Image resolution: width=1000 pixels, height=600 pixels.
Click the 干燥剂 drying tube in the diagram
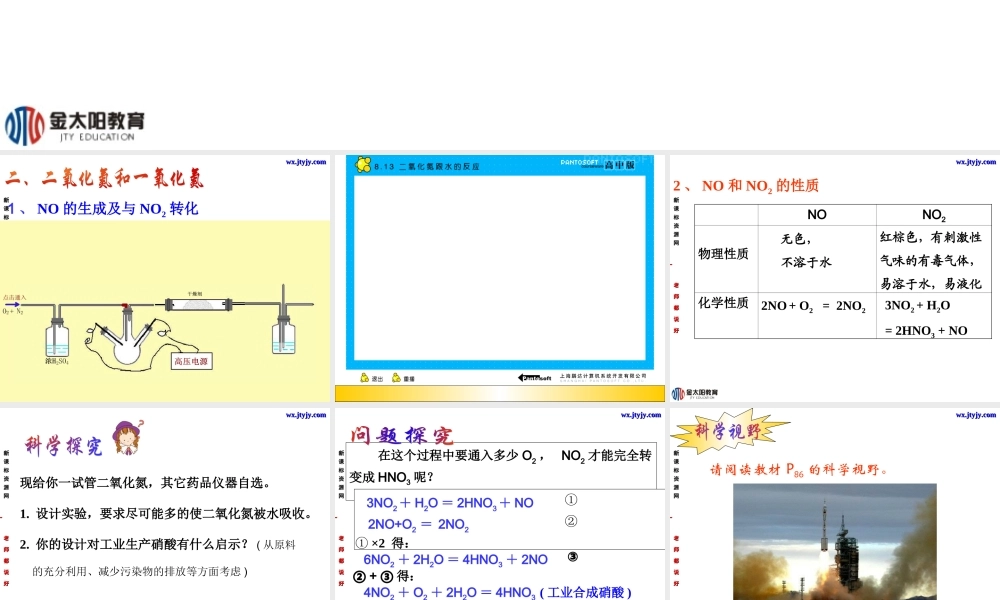tap(198, 304)
